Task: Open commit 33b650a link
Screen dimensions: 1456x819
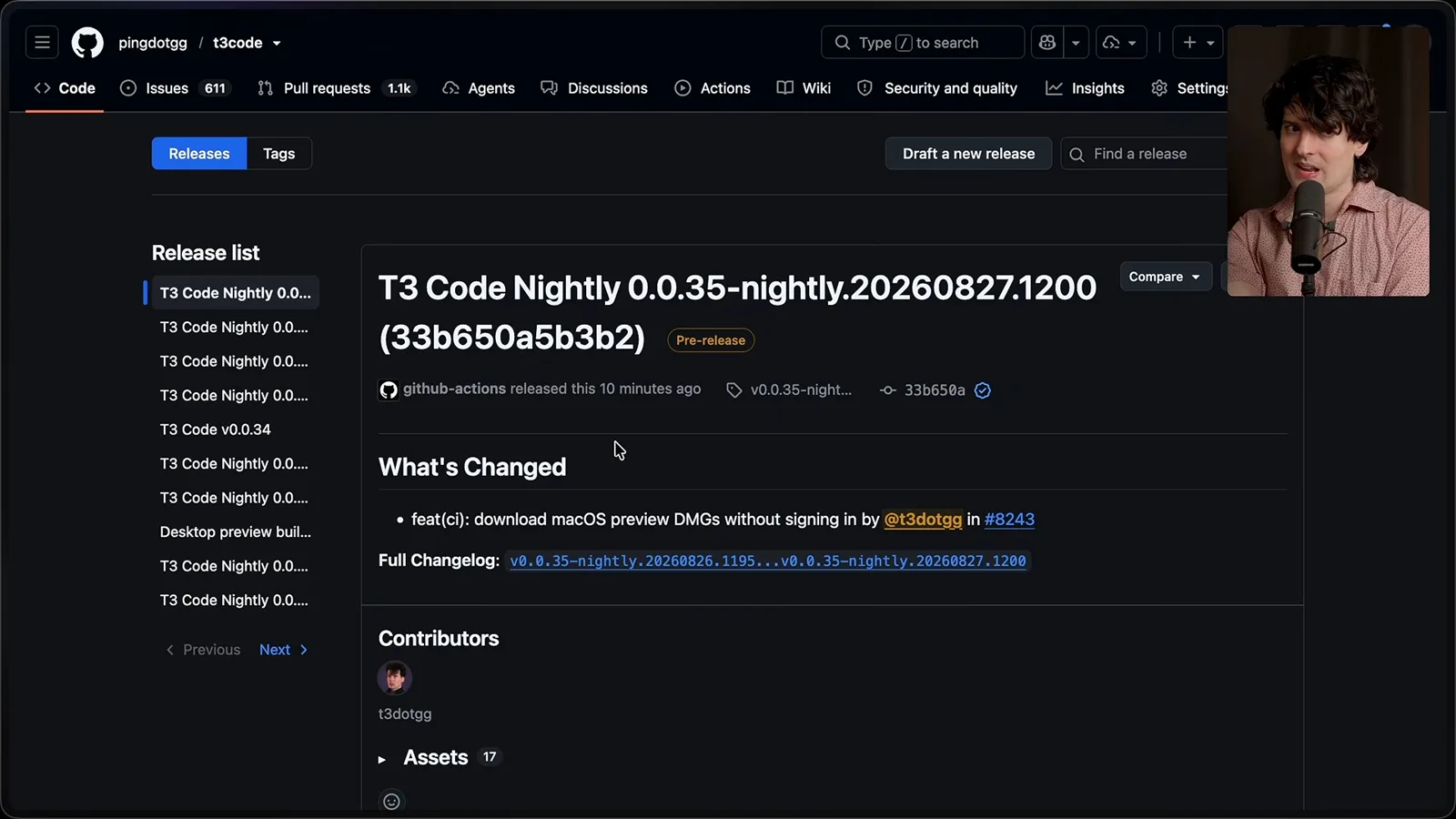Action: [x=934, y=389]
